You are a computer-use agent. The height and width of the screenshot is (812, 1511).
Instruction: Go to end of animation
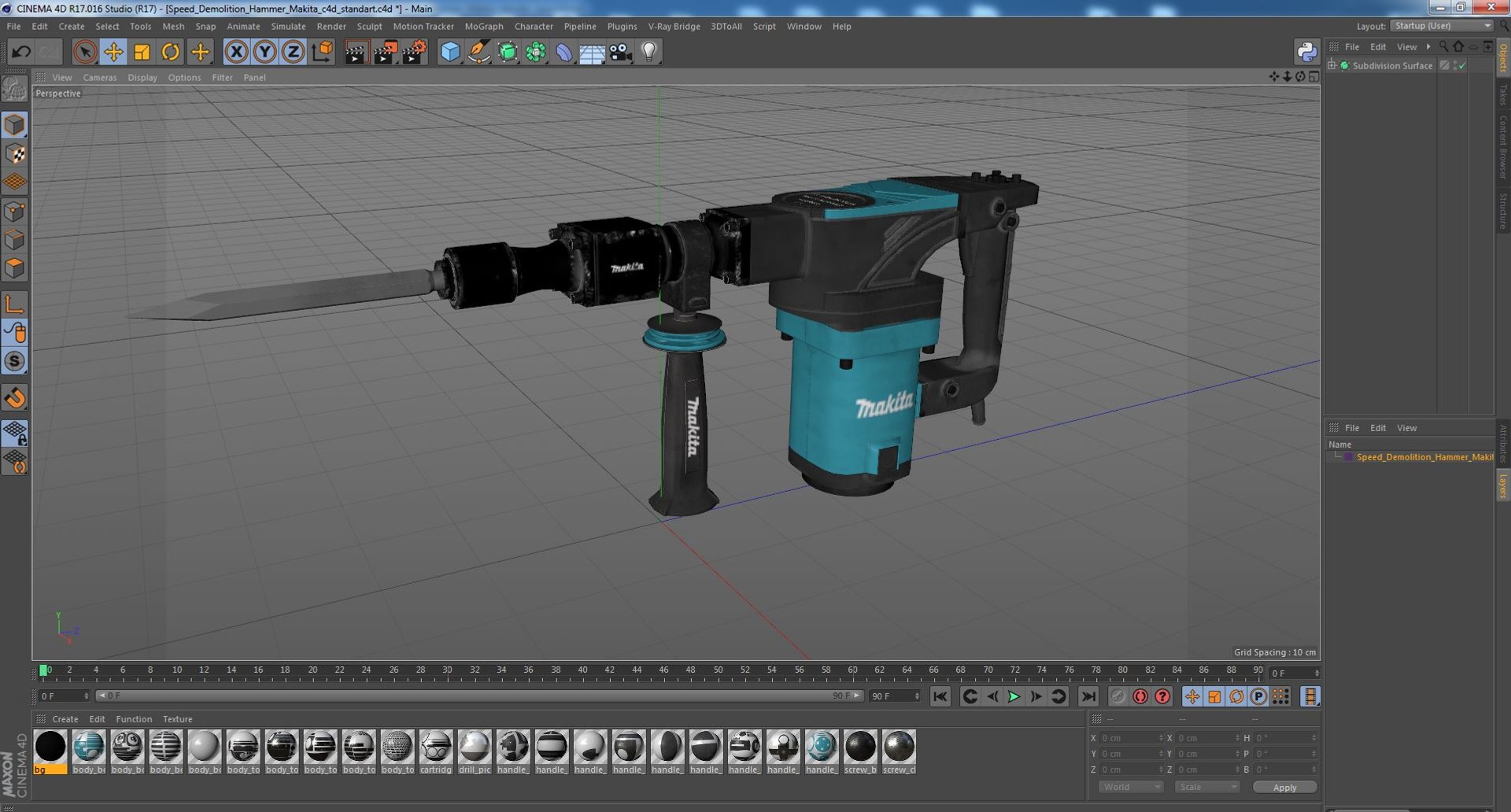pos(1088,696)
